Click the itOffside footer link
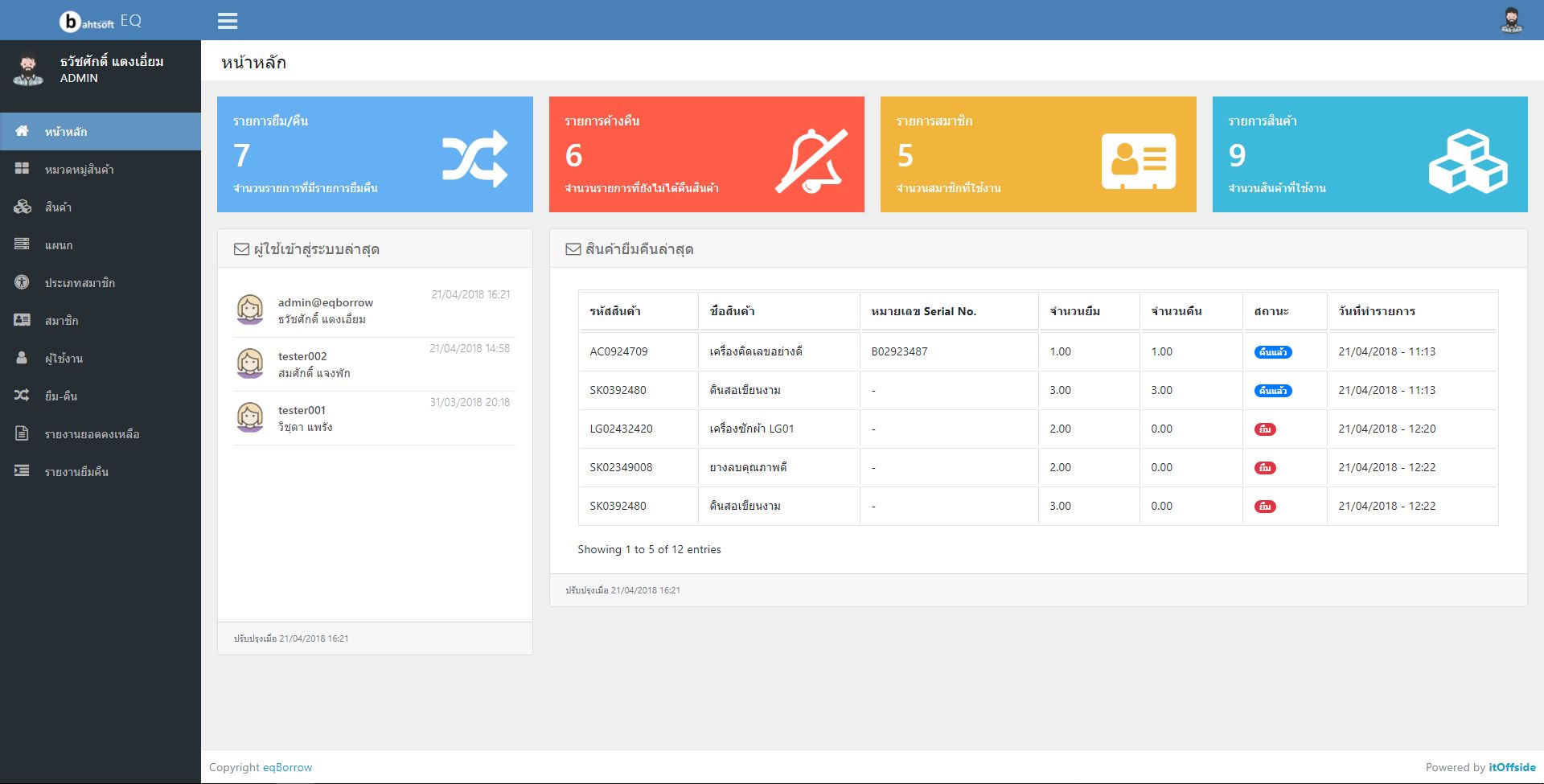Image resolution: width=1544 pixels, height=784 pixels. (x=1512, y=767)
